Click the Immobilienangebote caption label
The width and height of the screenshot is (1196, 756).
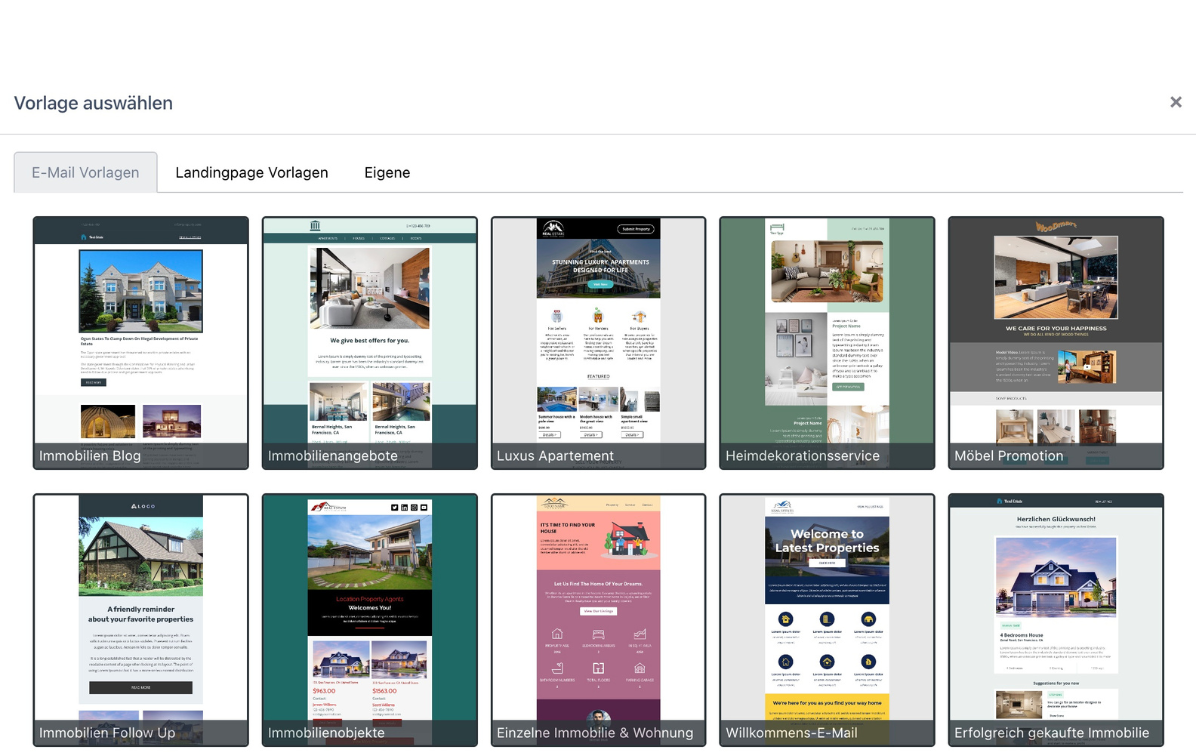click(333, 456)
